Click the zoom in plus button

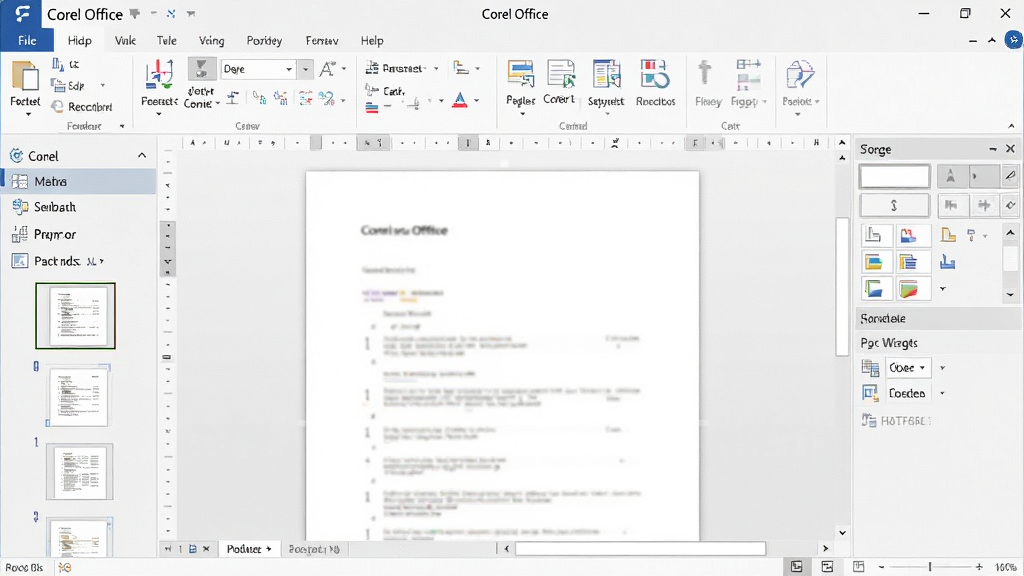pyautogui.click(x=979, y=567)
